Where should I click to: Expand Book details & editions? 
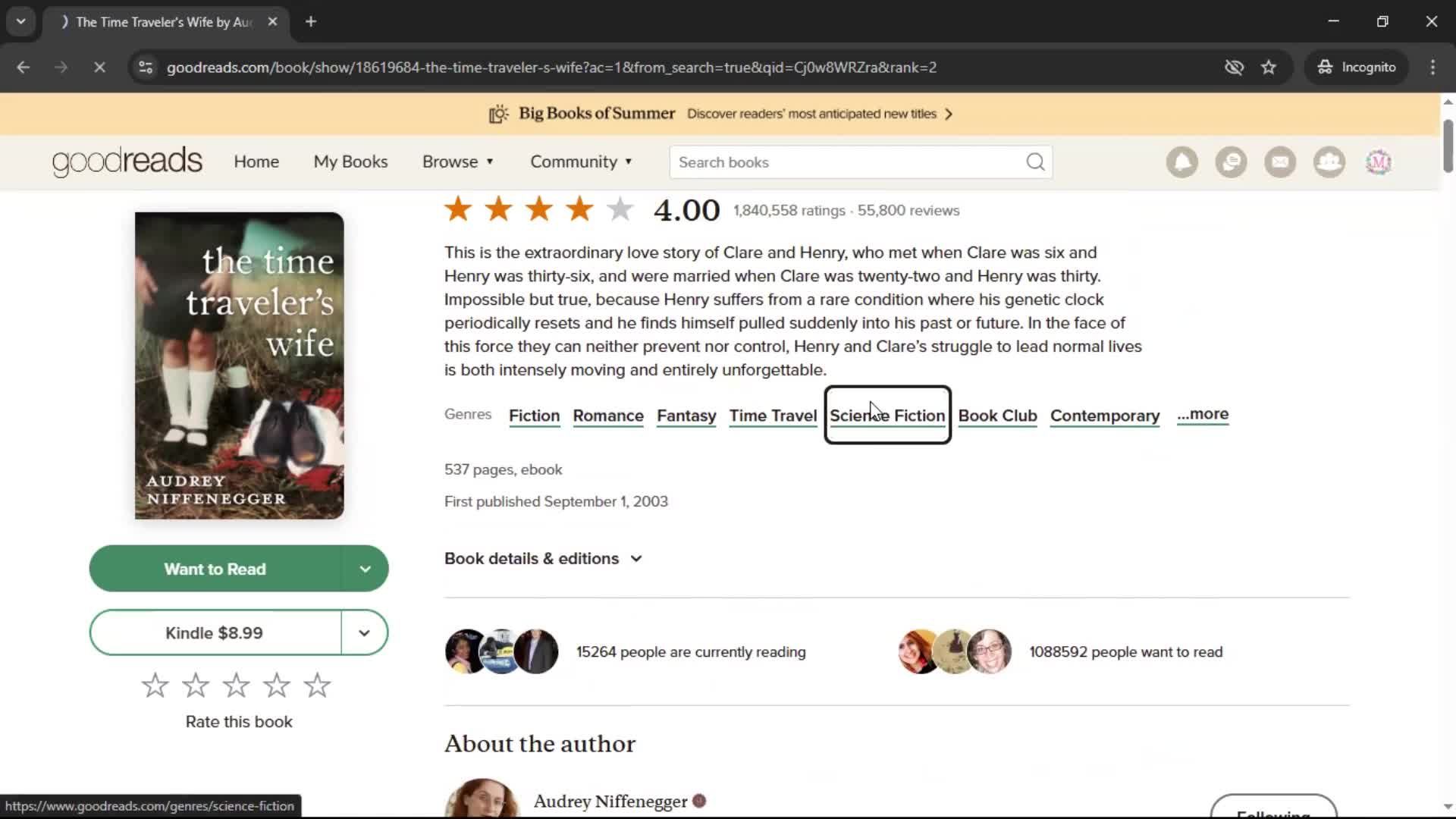click(543, 559)
